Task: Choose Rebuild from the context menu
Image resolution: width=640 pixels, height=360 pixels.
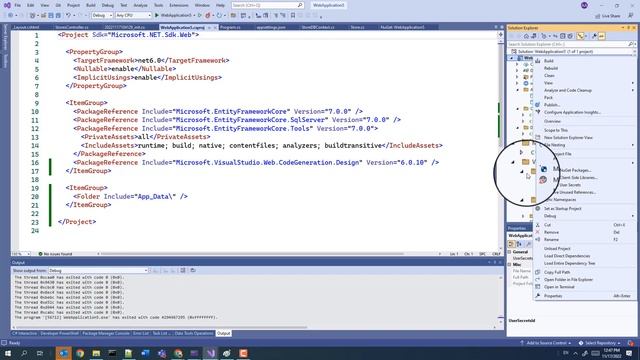Action: 551,68
